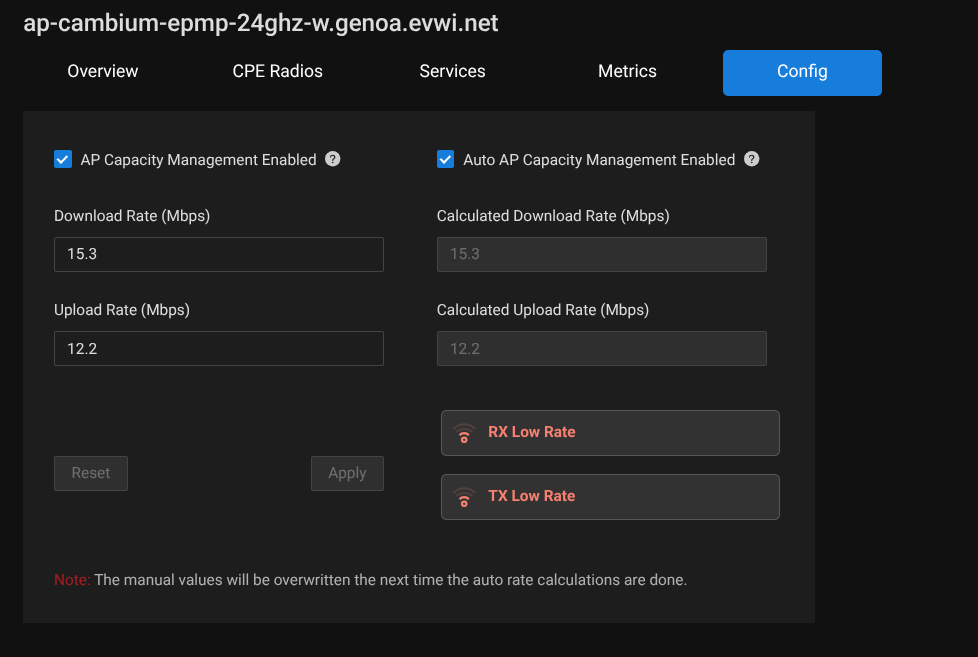
Task: Click the TX Low Rate signal icon
Action: pos(463,497)
